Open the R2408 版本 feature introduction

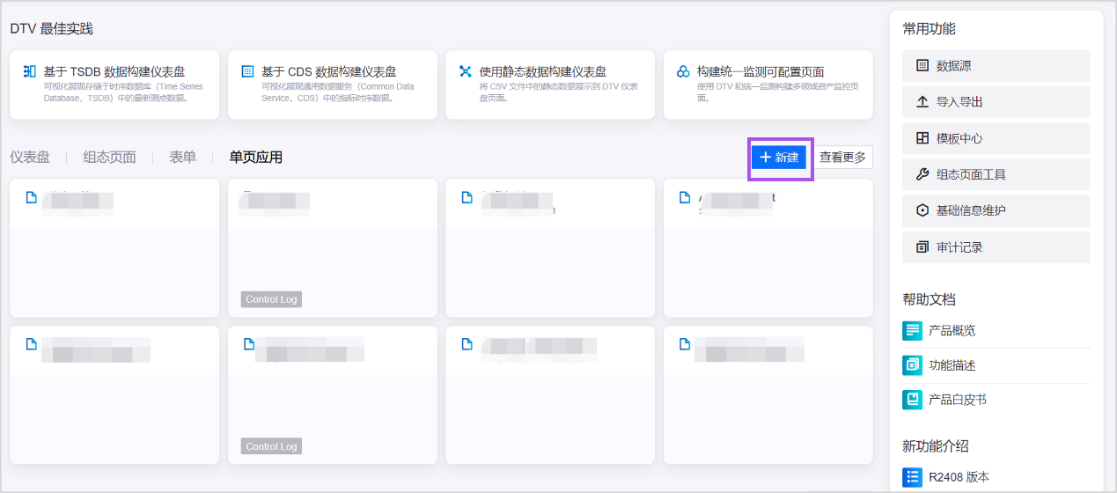tap(958, 477)
